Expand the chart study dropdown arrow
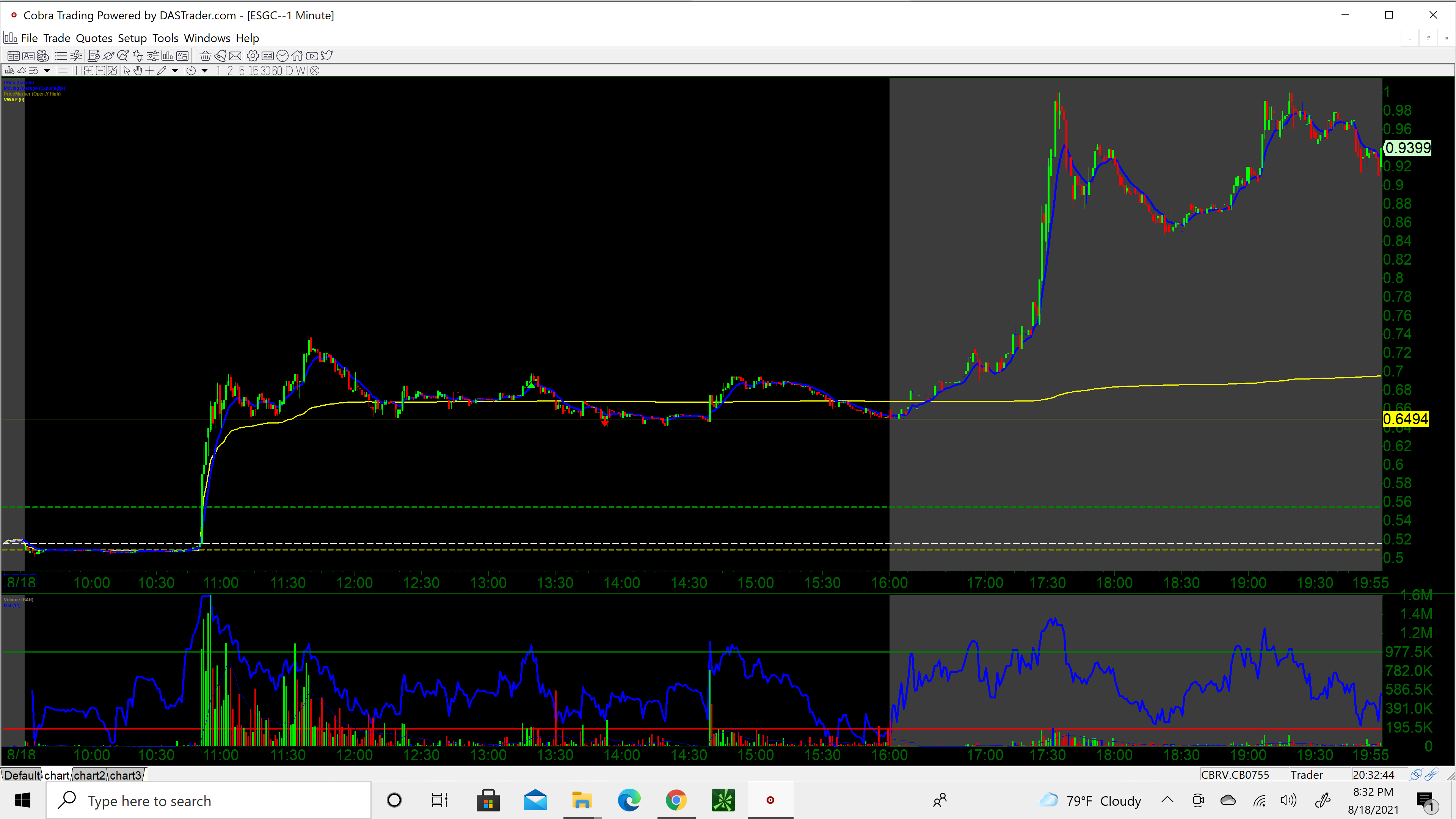 47,71
